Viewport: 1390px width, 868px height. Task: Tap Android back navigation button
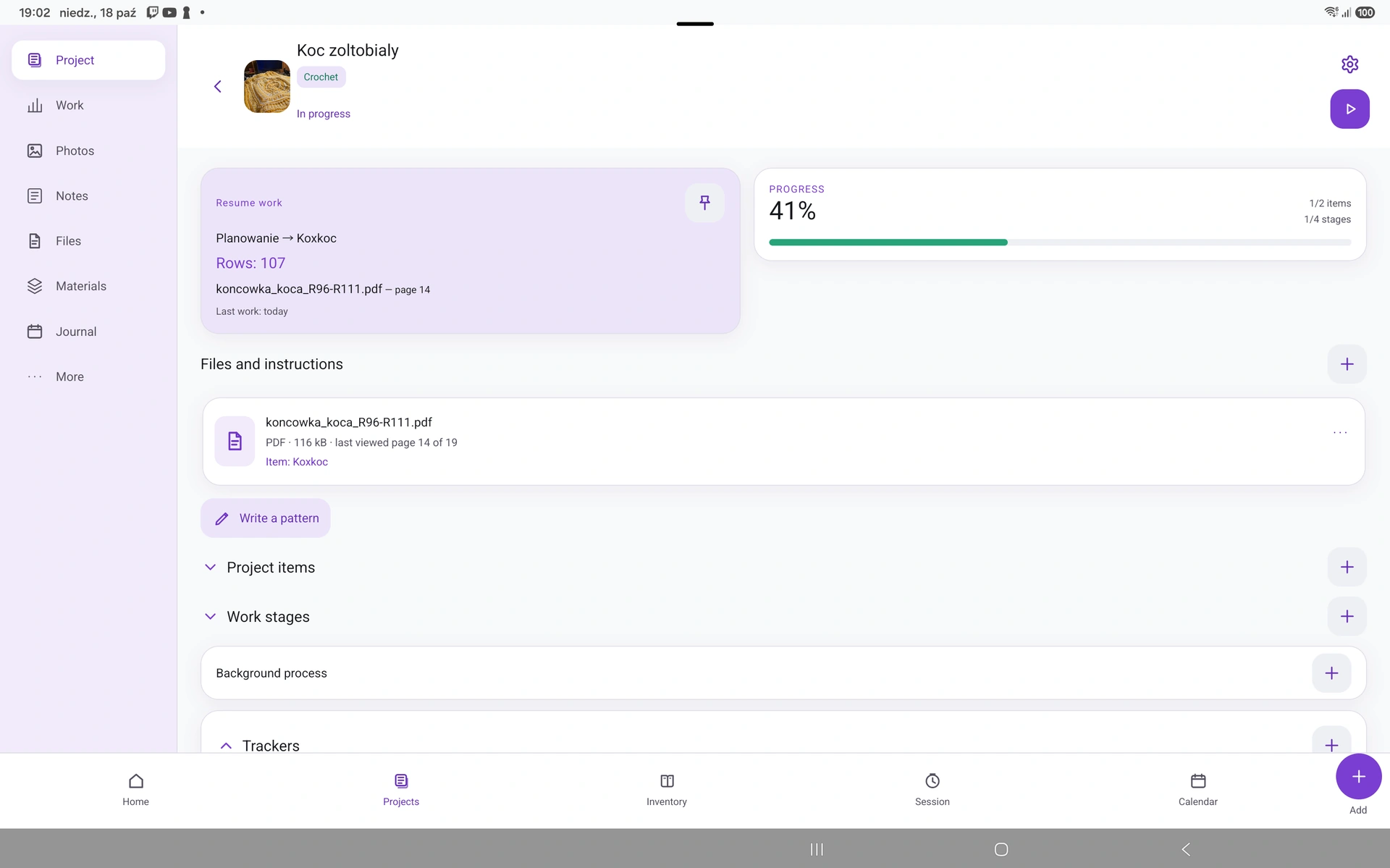[1186, 849]
